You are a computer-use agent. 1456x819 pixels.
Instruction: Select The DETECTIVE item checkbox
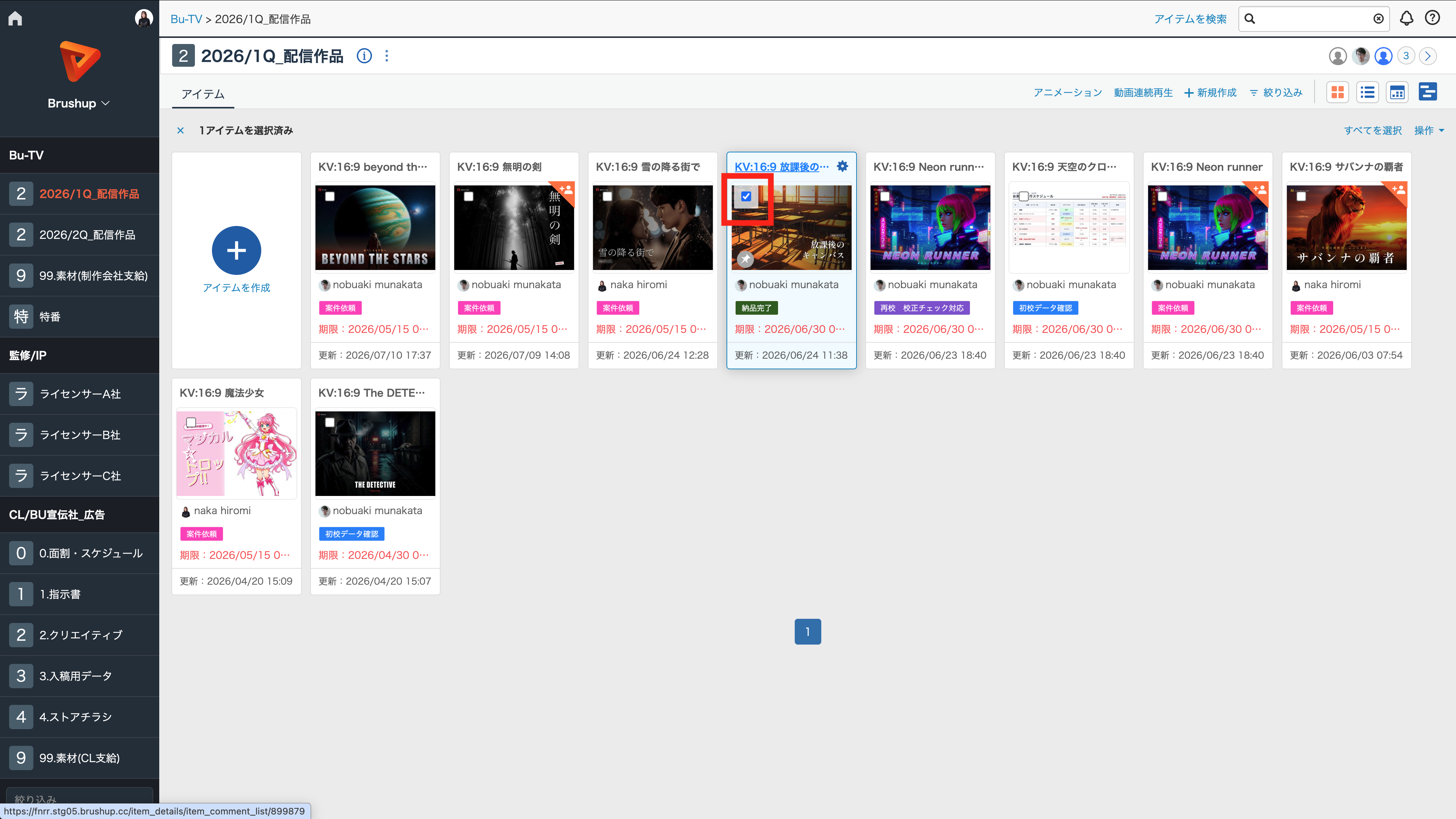pos(329,422)
